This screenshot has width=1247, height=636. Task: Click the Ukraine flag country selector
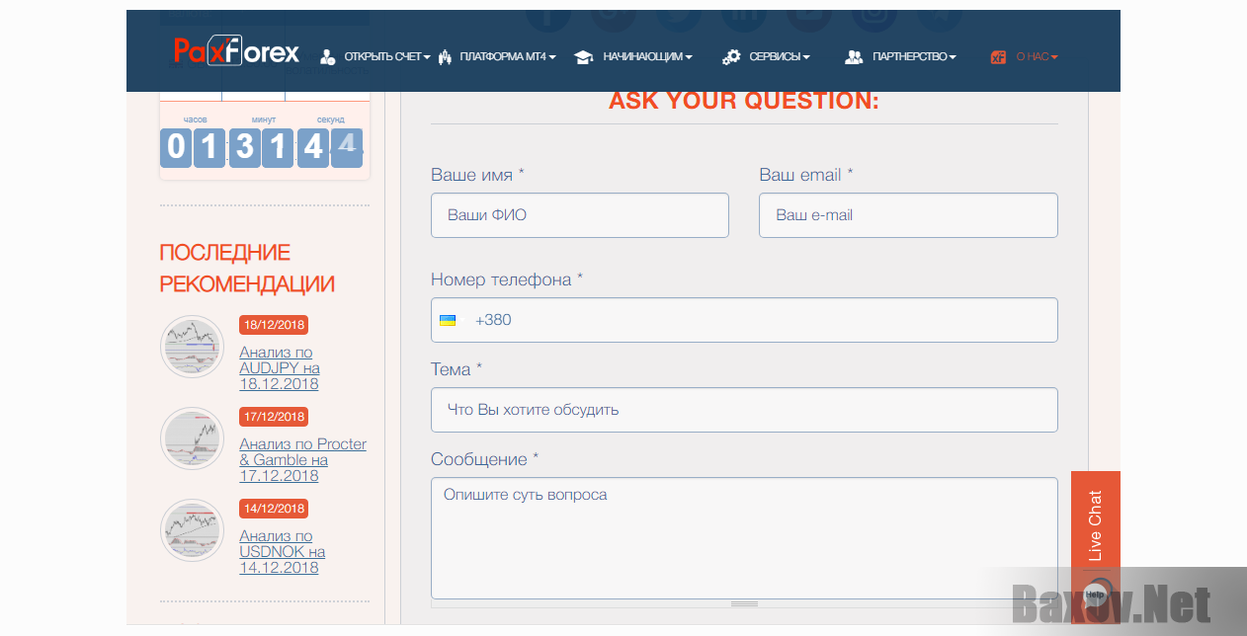[448, 320]
